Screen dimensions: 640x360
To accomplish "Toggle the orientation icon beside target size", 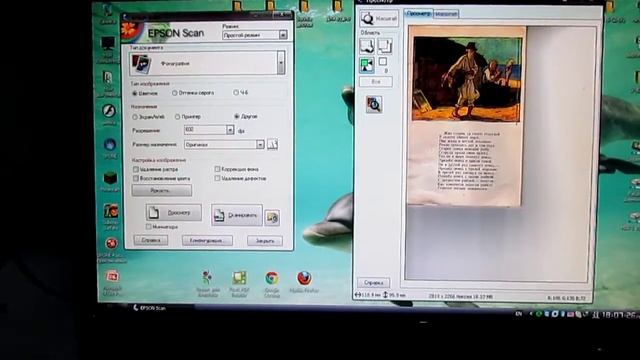I will pos(273,144).
